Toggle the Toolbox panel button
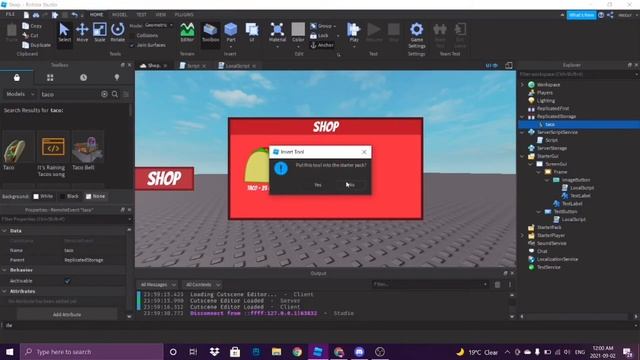 (x=210, y=33)
